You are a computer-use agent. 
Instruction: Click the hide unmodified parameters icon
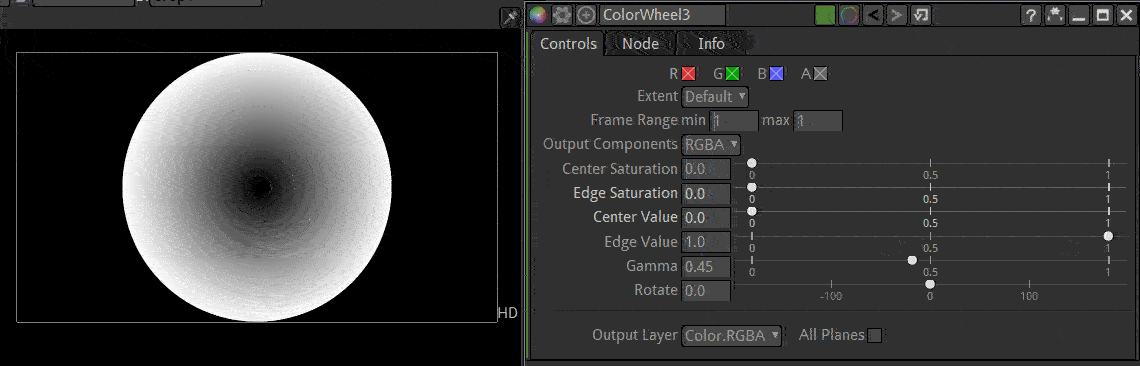pos(1054,15)
